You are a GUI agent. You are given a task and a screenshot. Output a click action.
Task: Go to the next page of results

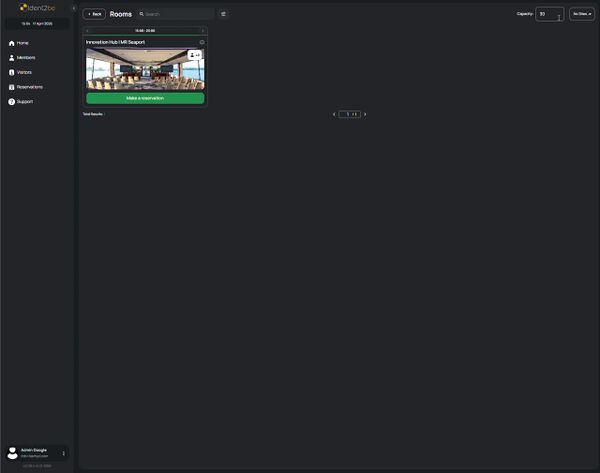click(365, 115)
